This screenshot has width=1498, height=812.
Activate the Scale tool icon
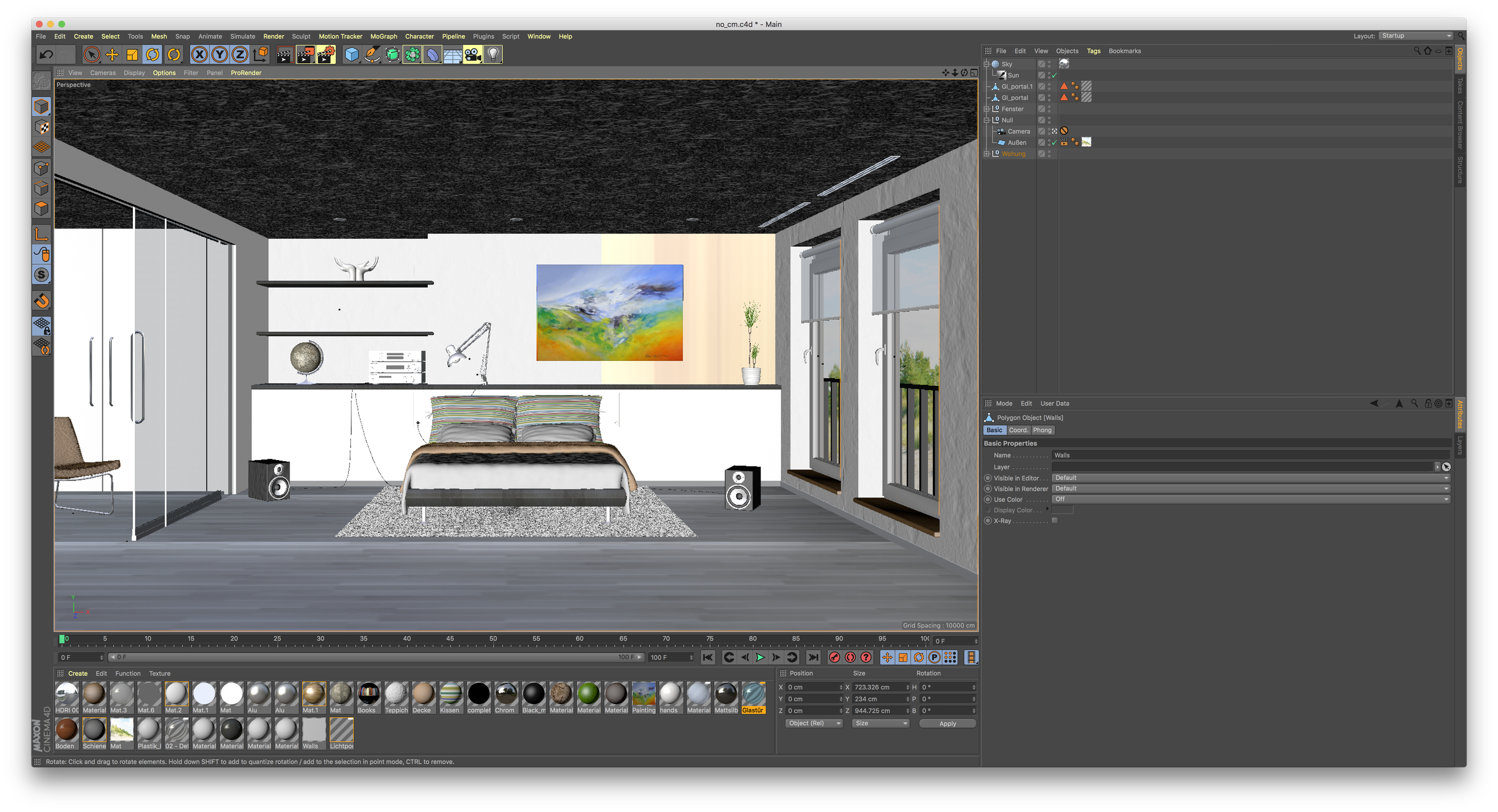(x=132, y=54)
